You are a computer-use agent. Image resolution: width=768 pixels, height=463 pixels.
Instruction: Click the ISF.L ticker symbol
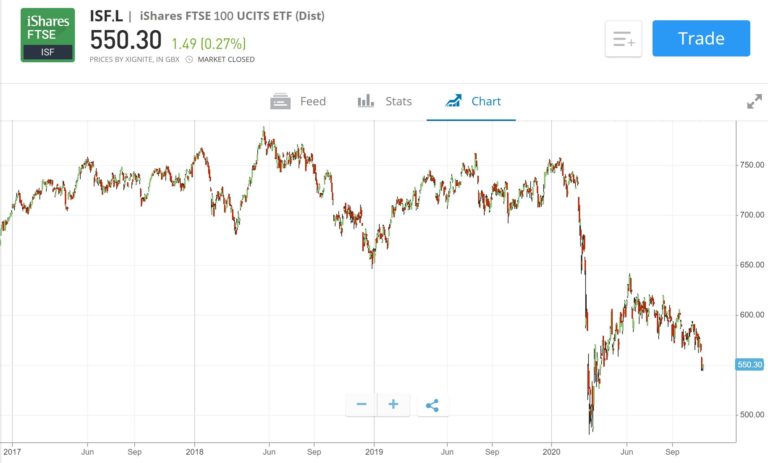click(106, 16)
